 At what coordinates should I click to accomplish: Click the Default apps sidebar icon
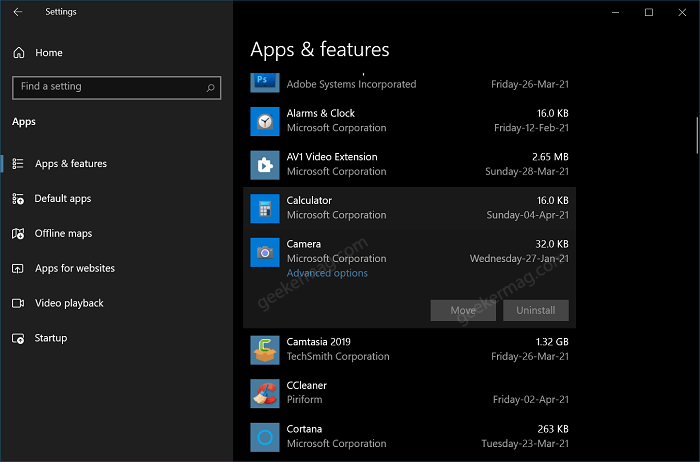pyautogui.click(x=18, y=199)
